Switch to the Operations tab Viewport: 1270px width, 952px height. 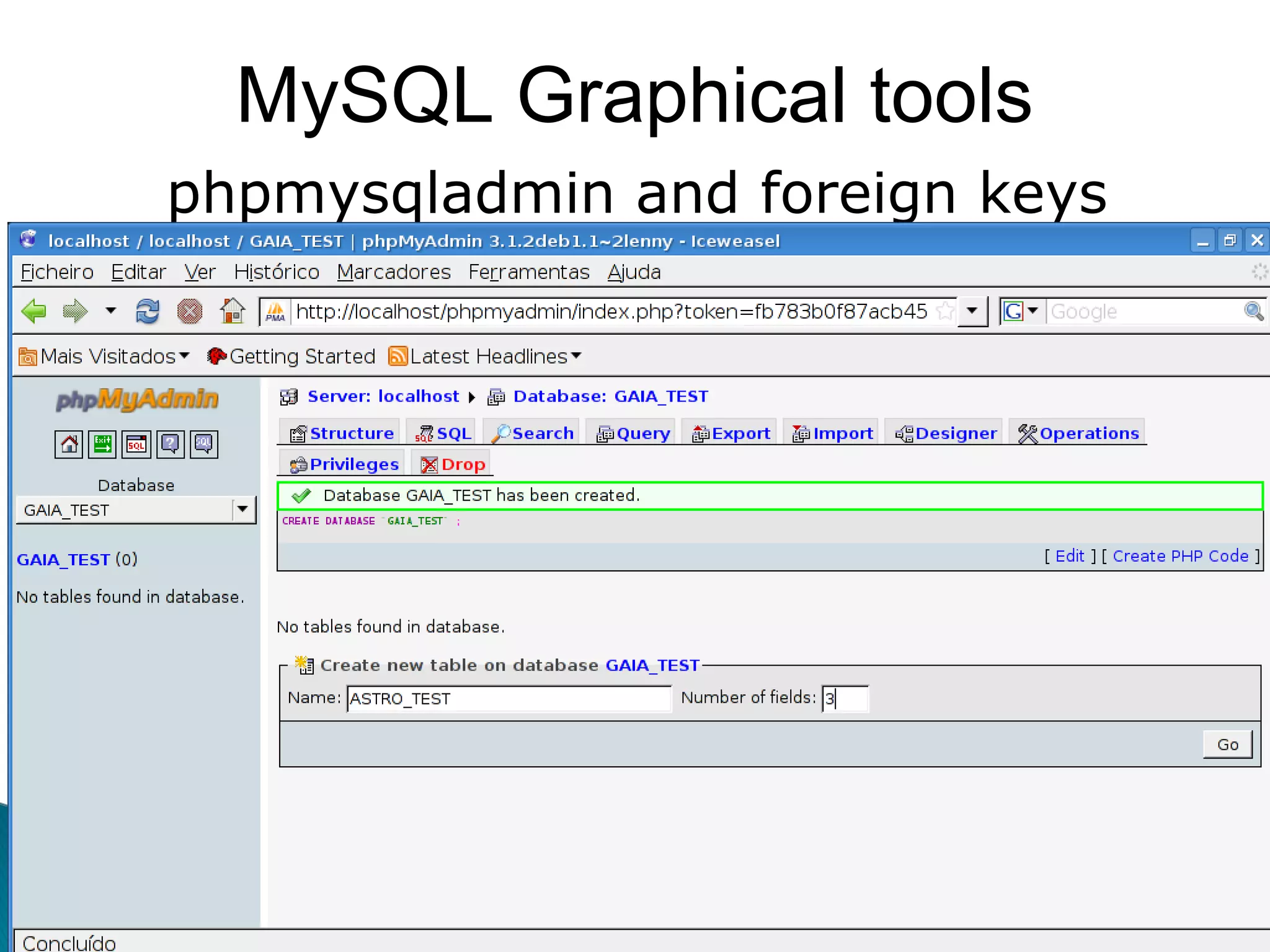coord(1078,433)
